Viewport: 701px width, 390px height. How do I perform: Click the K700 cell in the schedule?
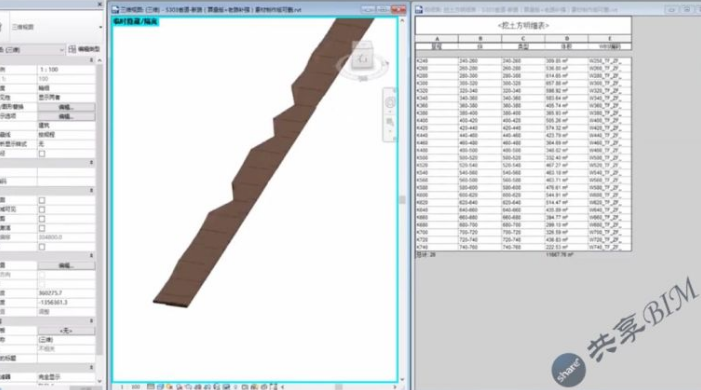[x=437, y=232]
